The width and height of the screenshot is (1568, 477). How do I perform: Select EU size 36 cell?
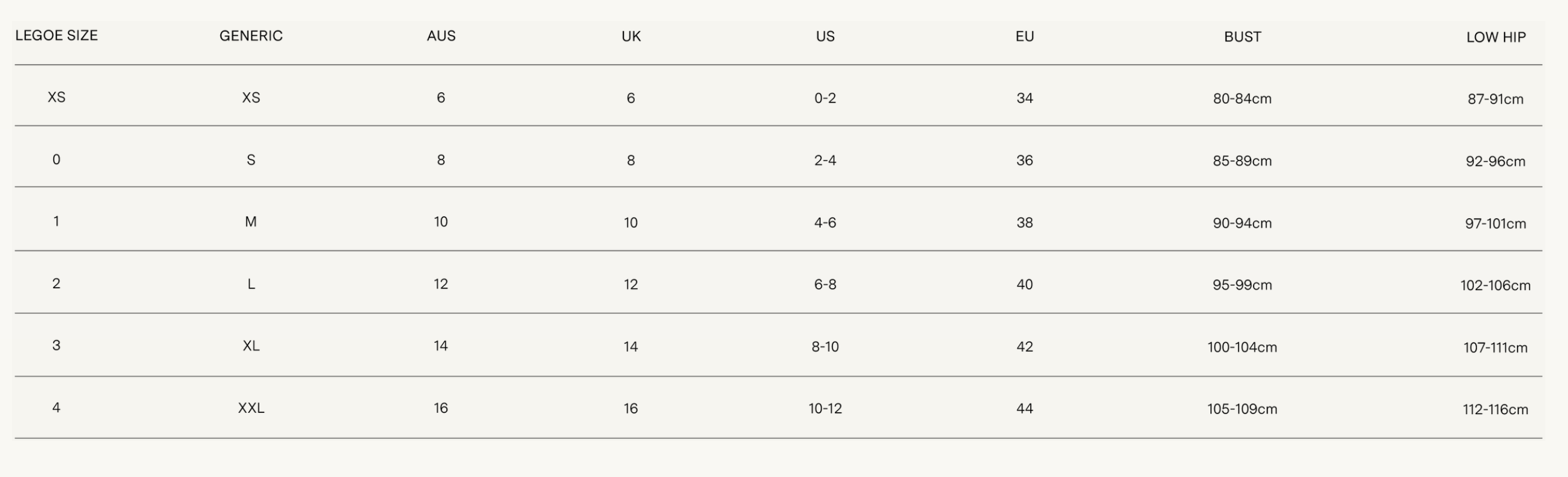(1024, 160)
